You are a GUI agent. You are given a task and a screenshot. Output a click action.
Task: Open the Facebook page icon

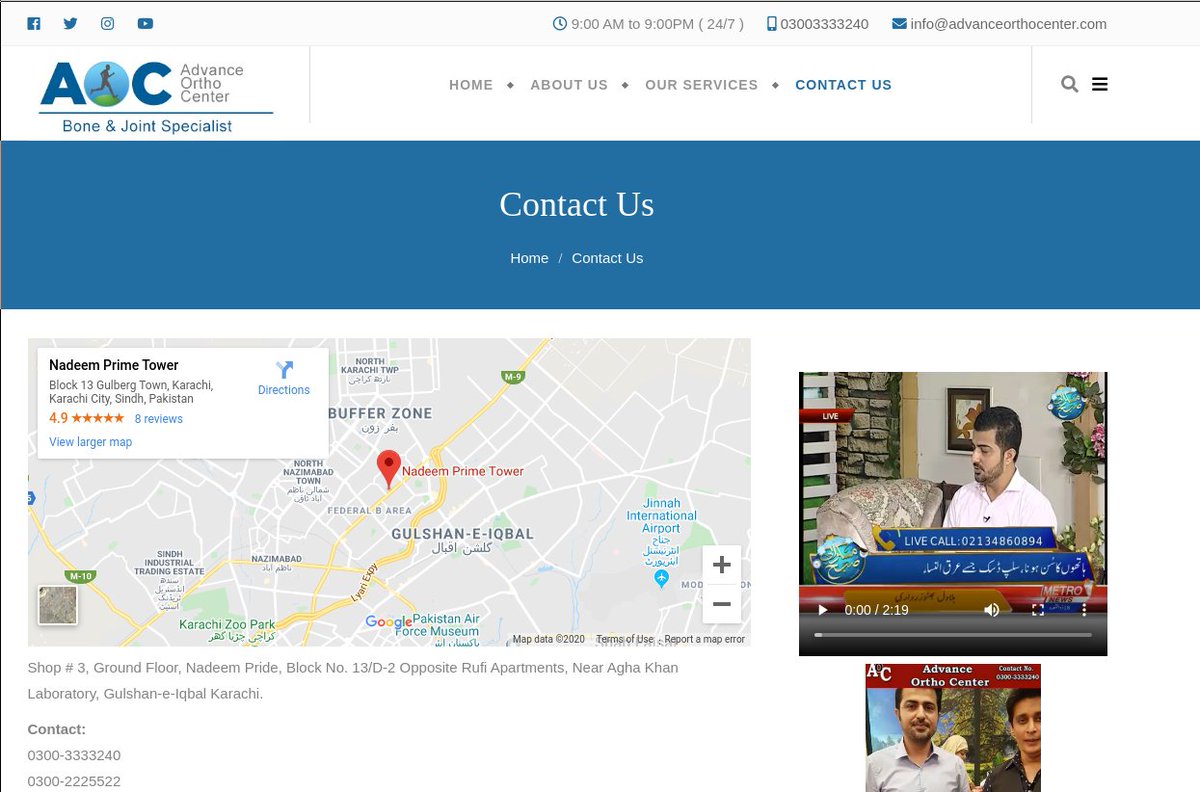point(34,24)
